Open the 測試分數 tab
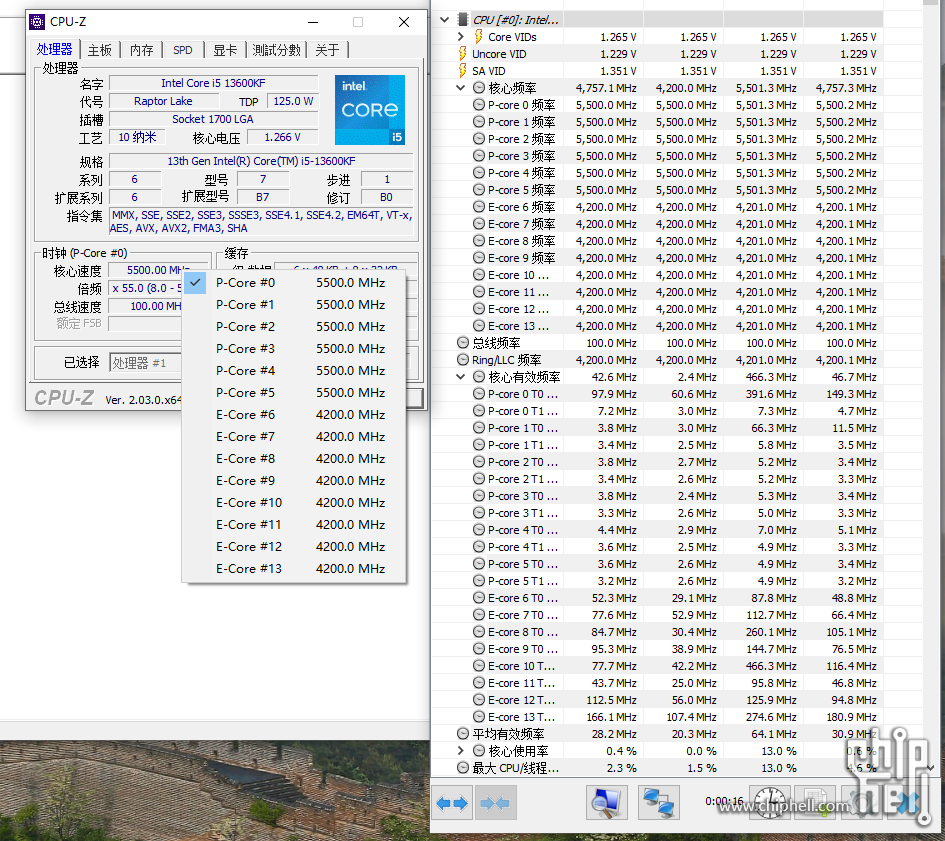The width and height of the screenshot is (945, 841). click(x=277, y=50)
